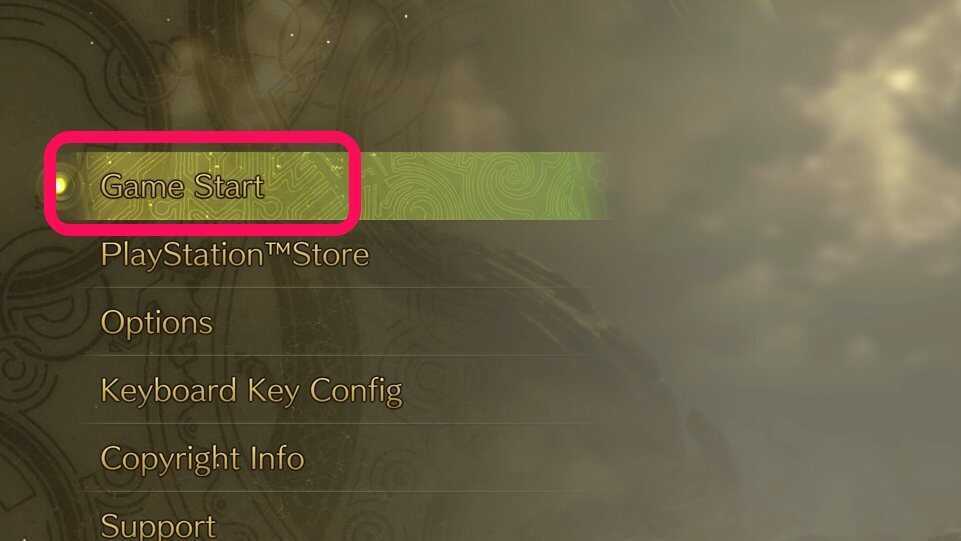Click the word "Keyboard" in the key config entry
The height and width of the screenshot is (541, 961).
(169, 390)
